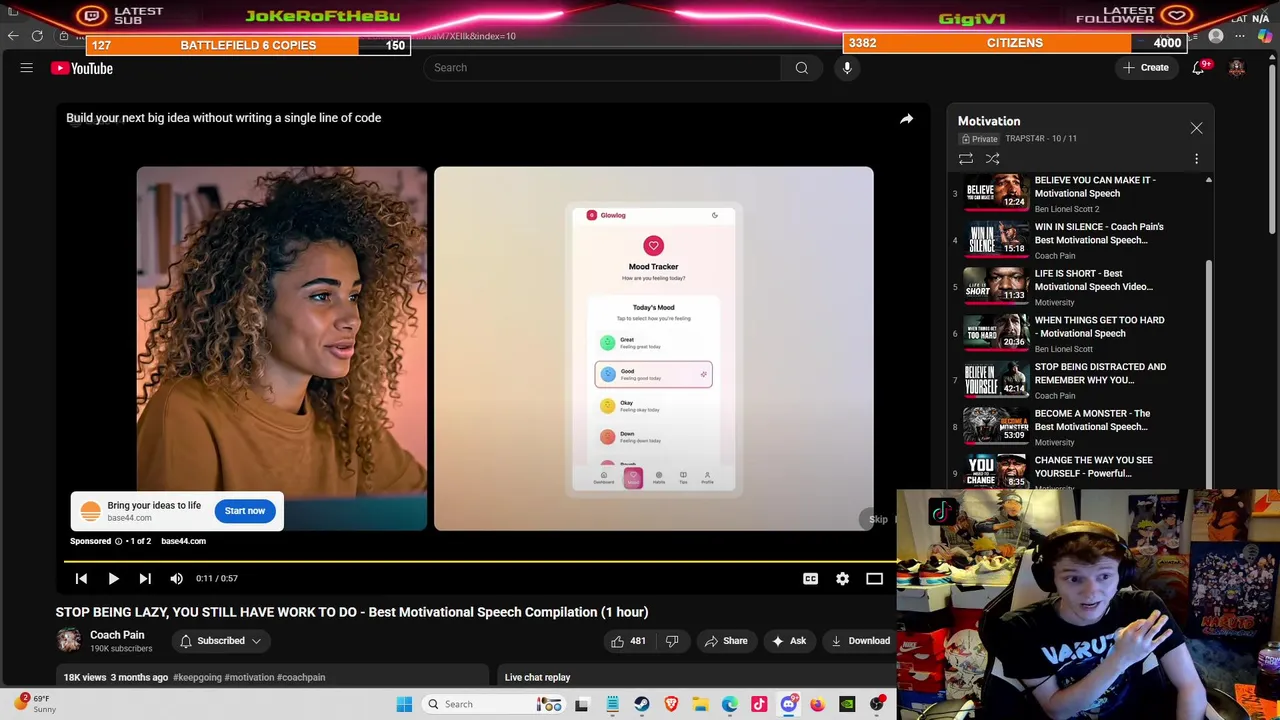This screenshot has width=1280, height=720.
Task: Skip to the next video
Action: pos(145,578)
